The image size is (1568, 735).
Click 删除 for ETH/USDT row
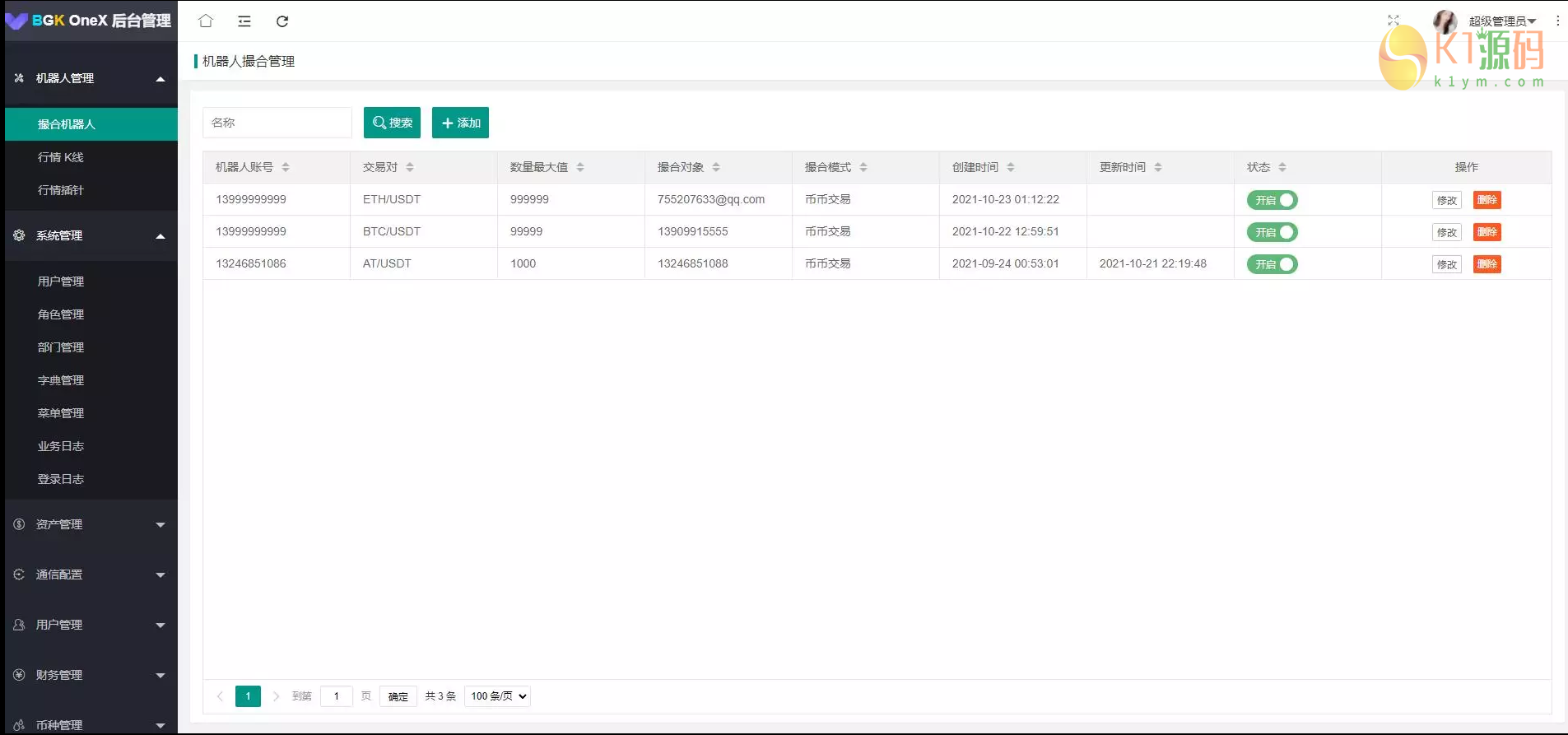tap(1487, 200)
